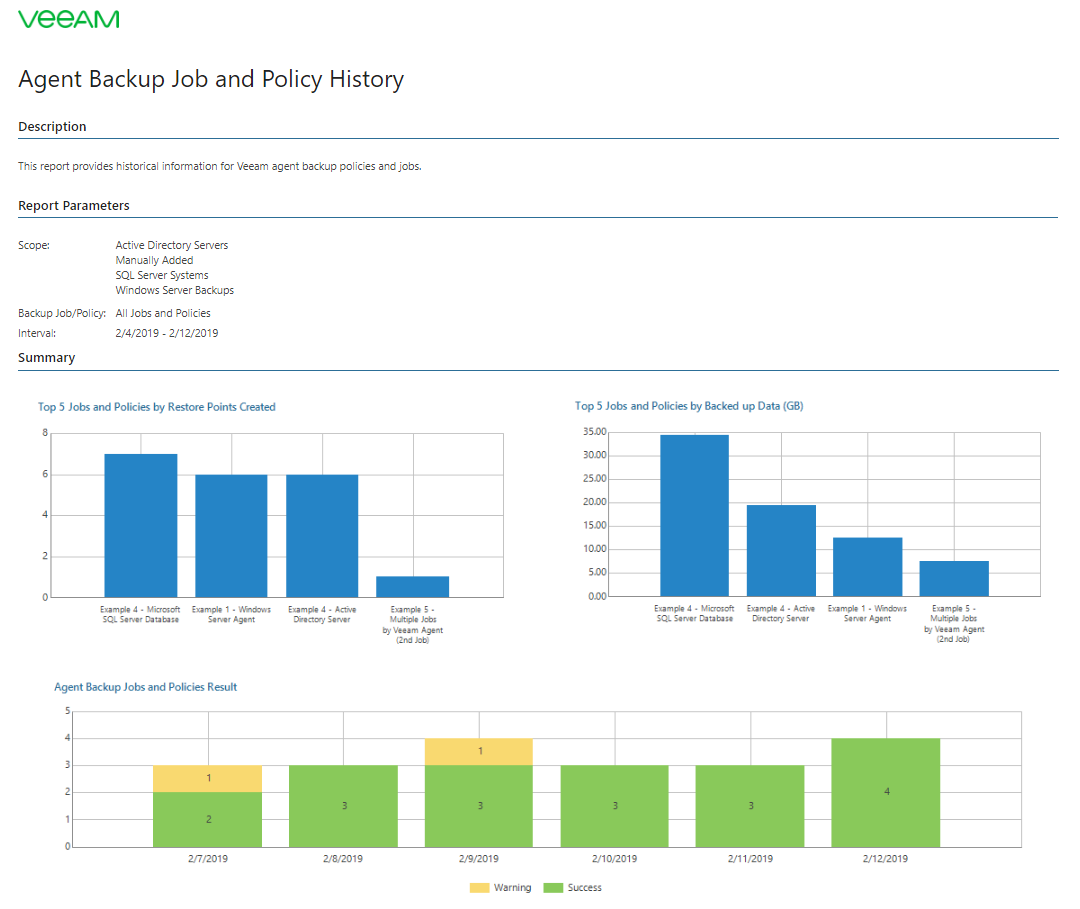Click the "Top 5 Jobs and Policies by Restore Points Created" title

pos(157,407)
